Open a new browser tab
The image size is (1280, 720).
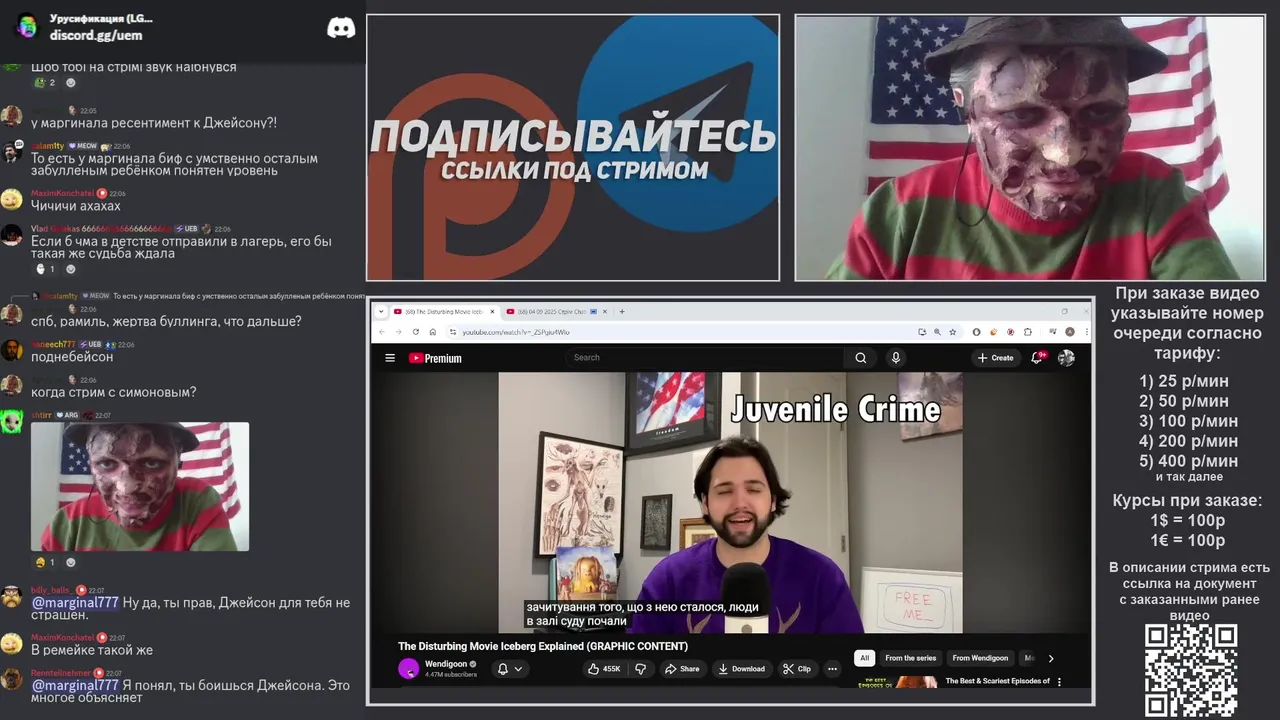point(622,311)
